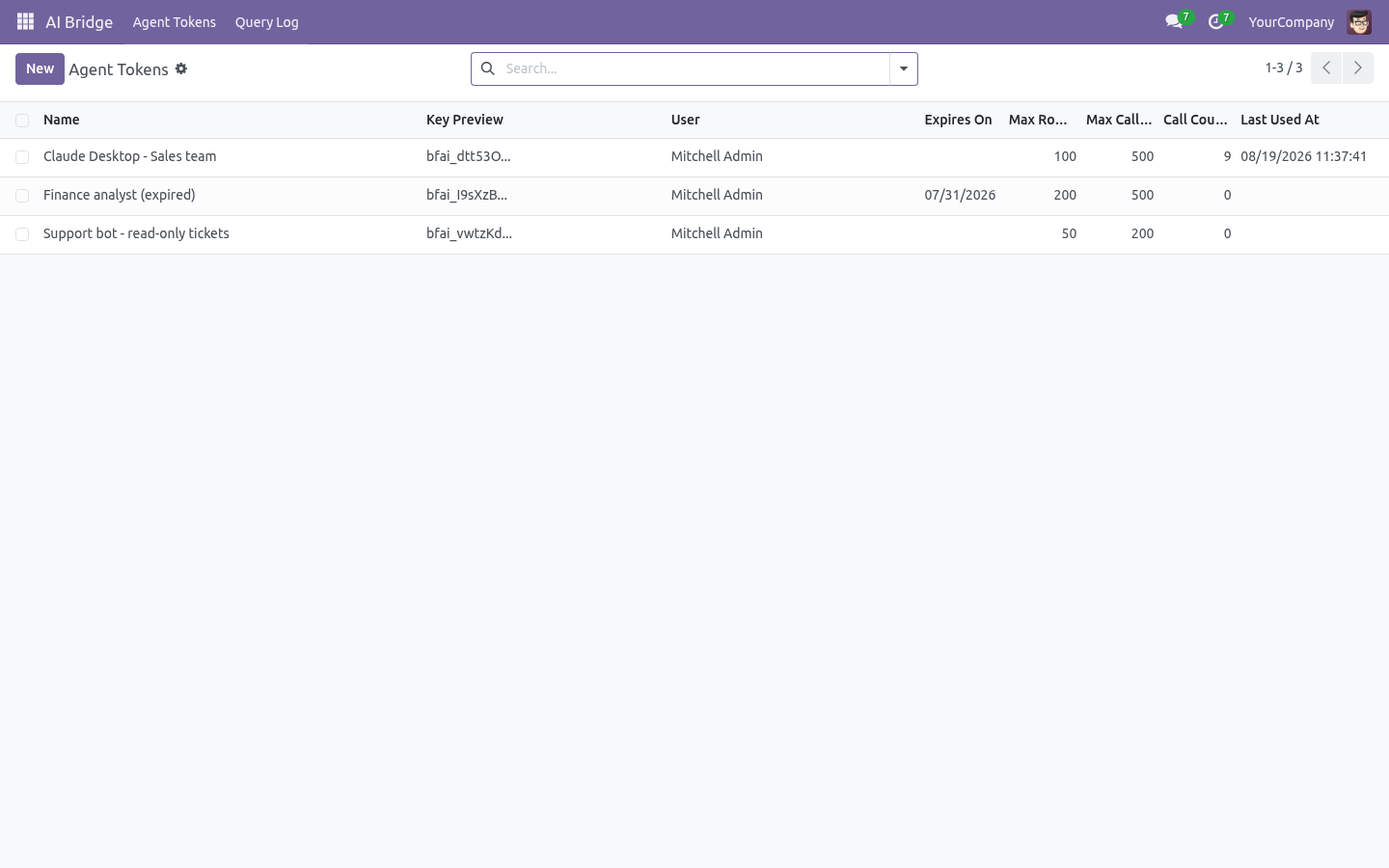Select the Support bot row checkbox
This screenshot has height=868, width=1389.
click(x=22, y=234)
